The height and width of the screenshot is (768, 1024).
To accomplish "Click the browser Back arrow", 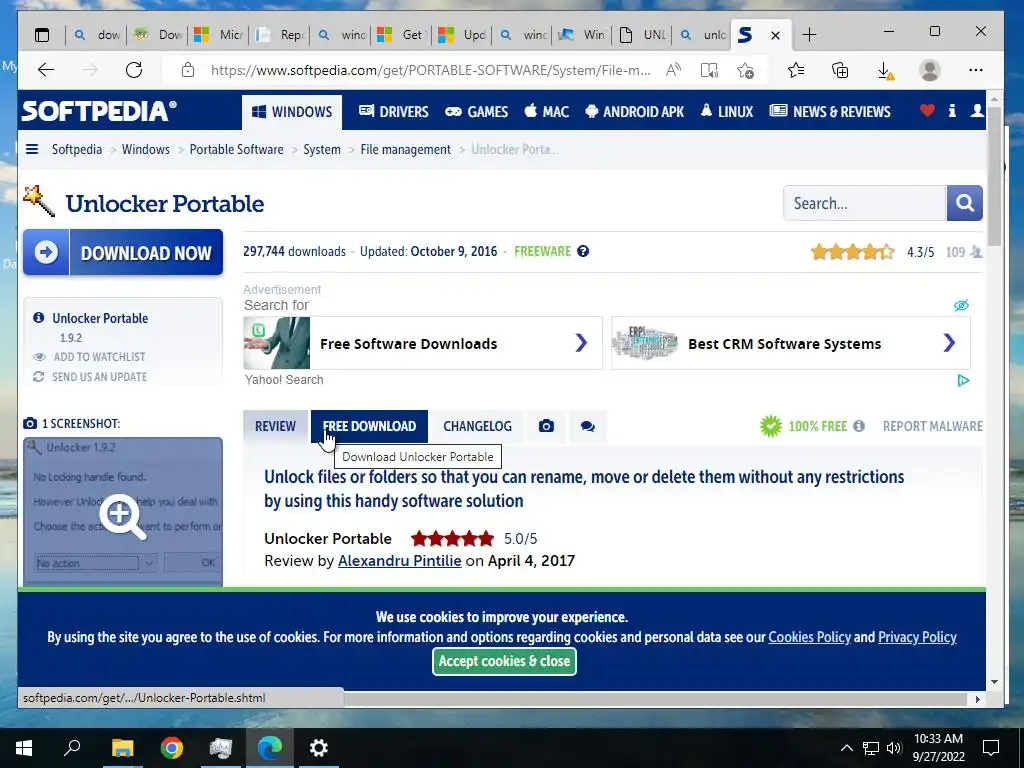I will pyautogui.click(x=46, y=70).
